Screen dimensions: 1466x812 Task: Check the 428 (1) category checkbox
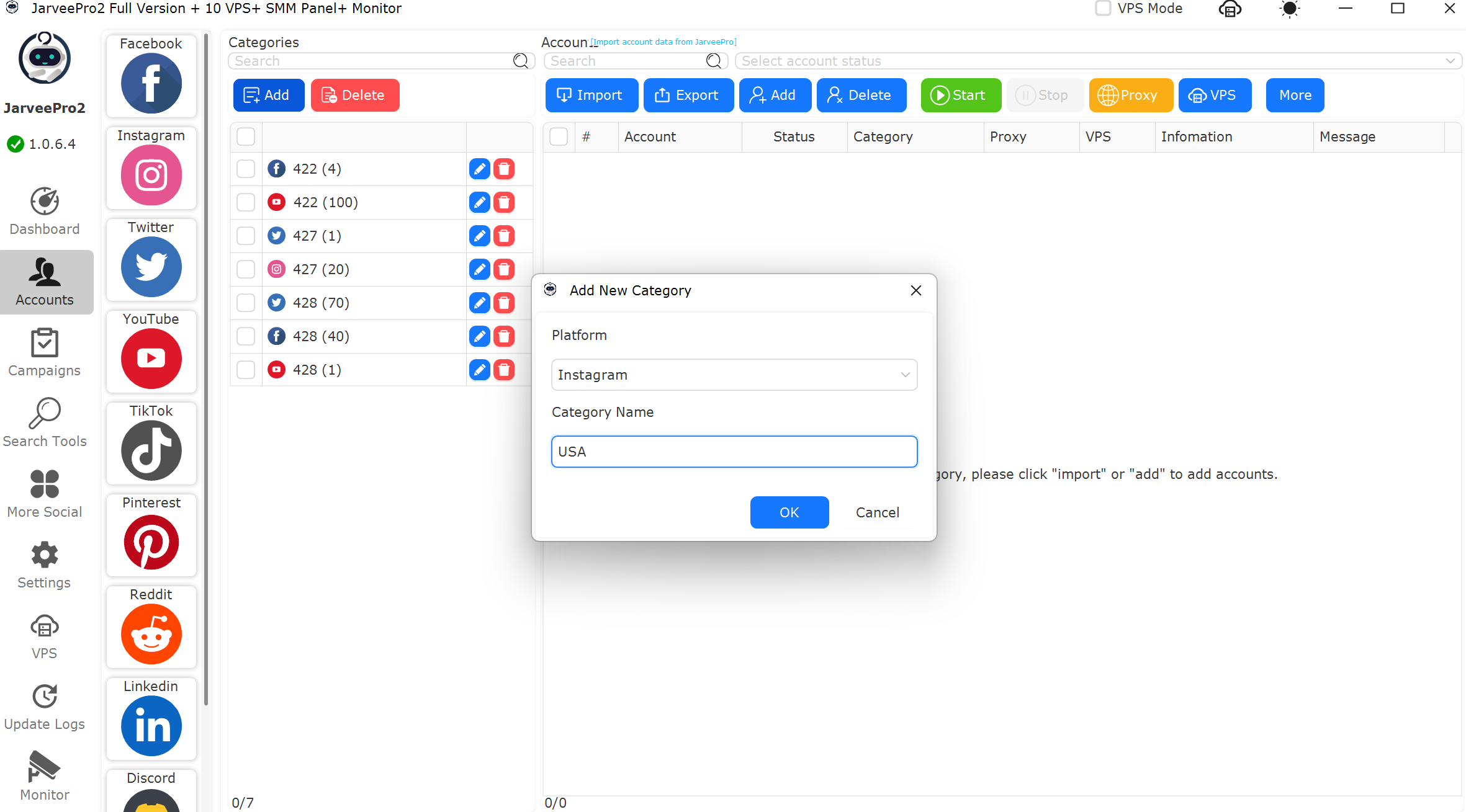click(246, 370)
